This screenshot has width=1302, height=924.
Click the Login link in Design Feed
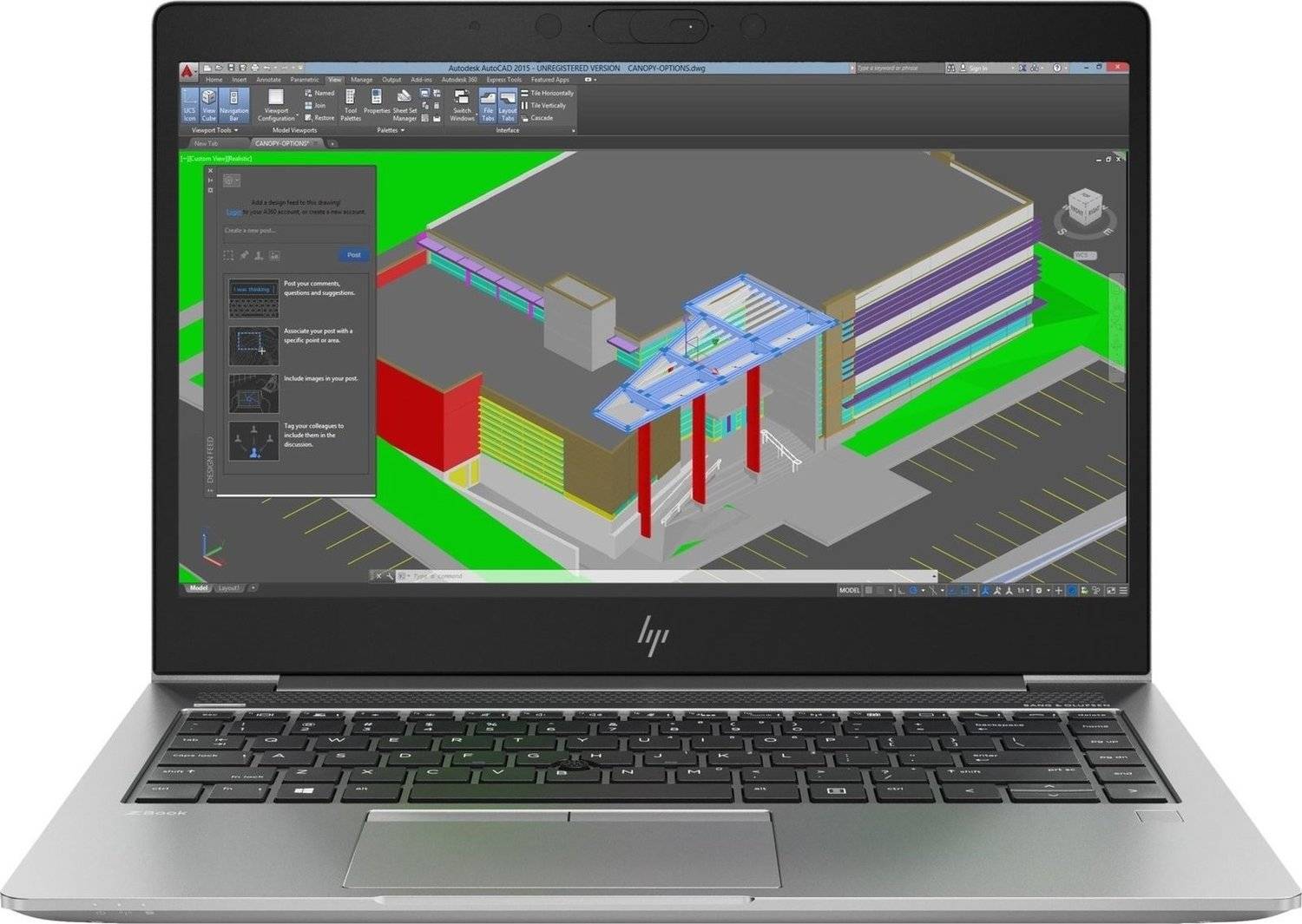pos(233,212)
